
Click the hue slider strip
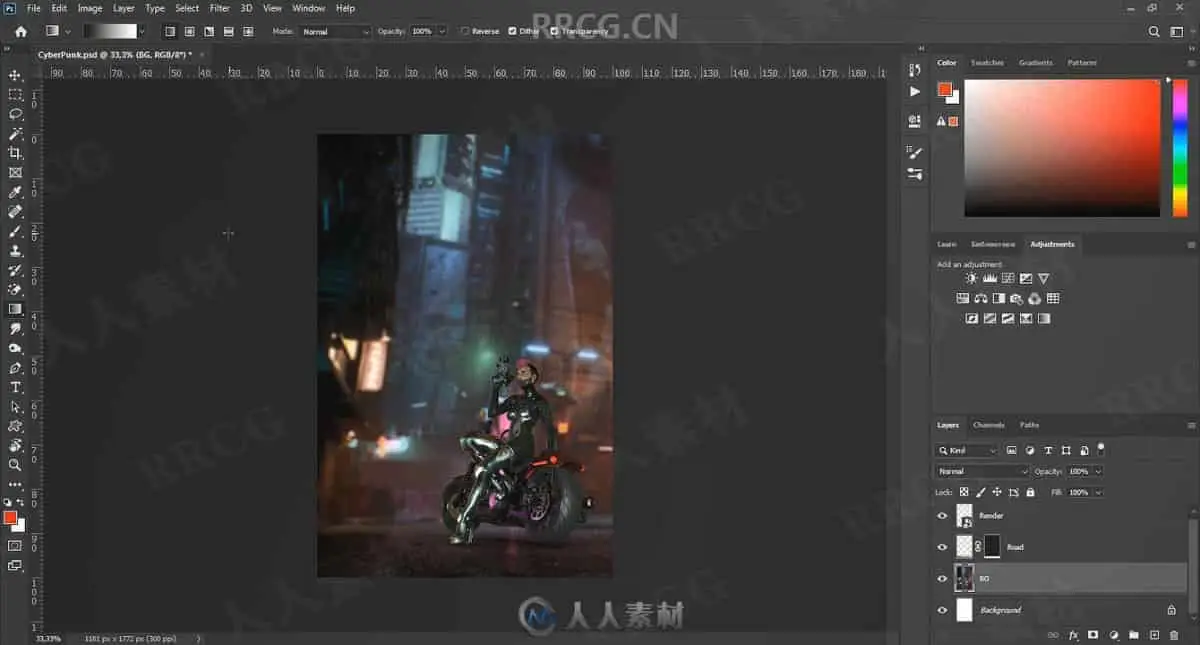pyautogui.click(x=1179, y=147)
